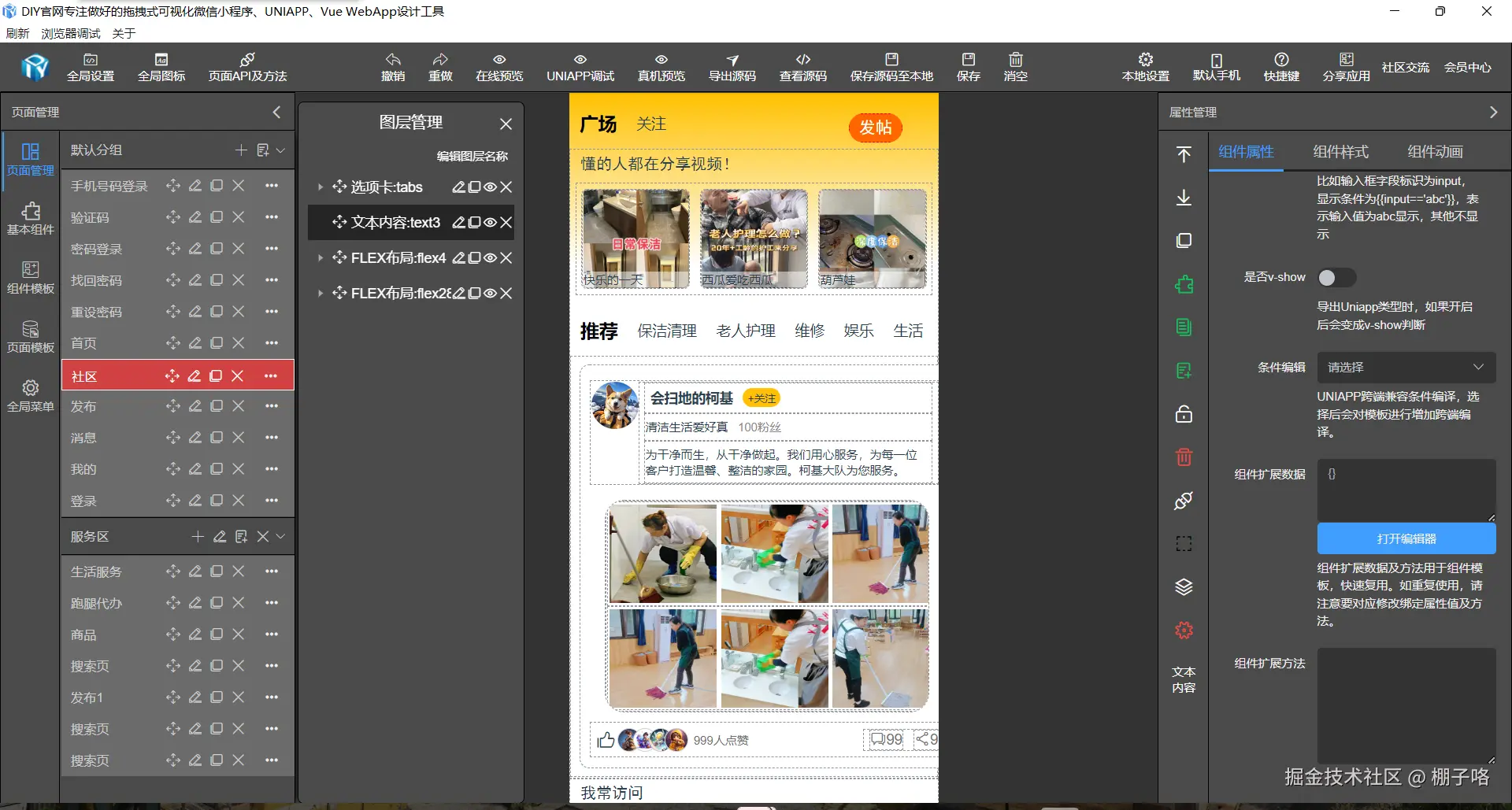Click the link-chain icon in the property sidebar
Screen dimensions: 1512x810
click(1184, 501)
